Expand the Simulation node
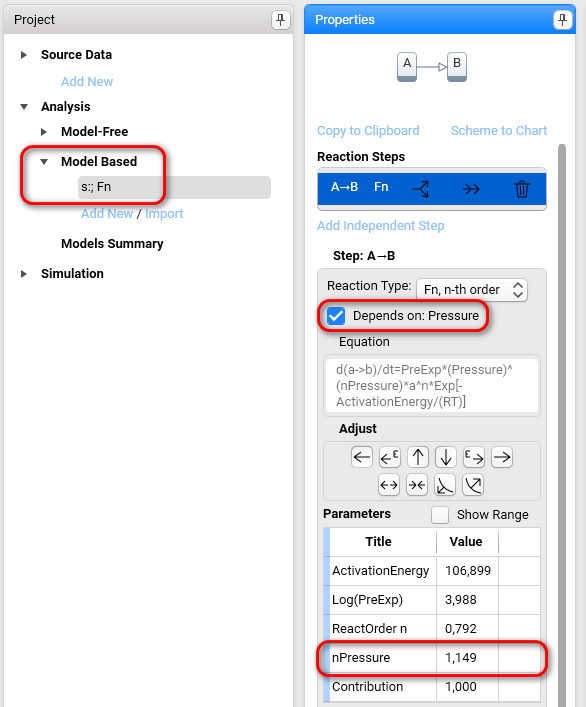Image resolution: width=586 pixels, height=707 pixels. (x=24, y=274)
